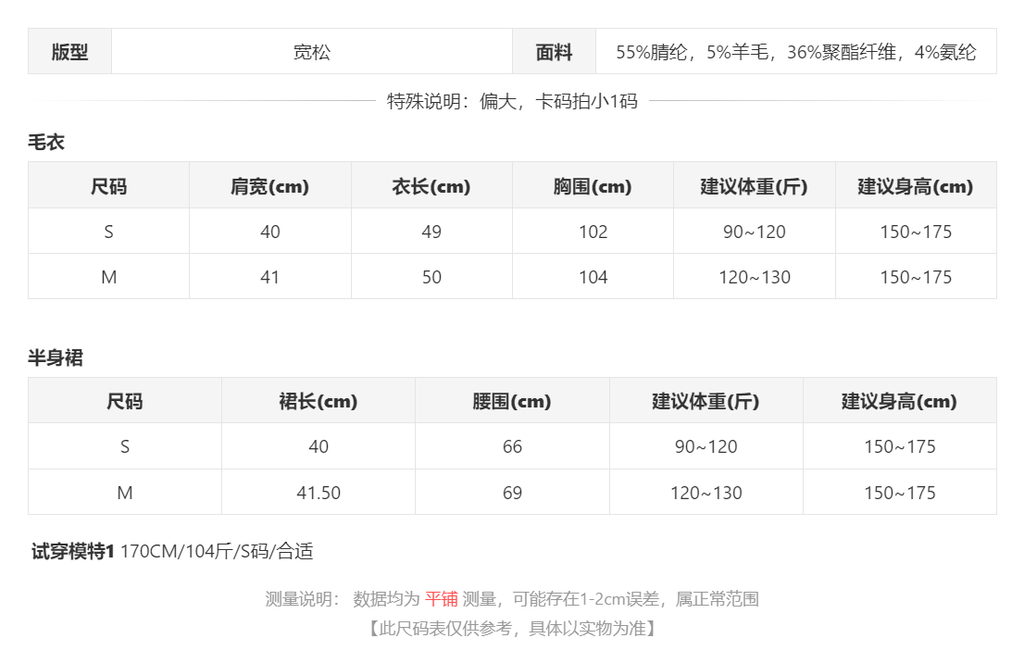Viewport: 1024px width, 652px height.
Task: Click sweater size S row label
Action: coord(108,231)
